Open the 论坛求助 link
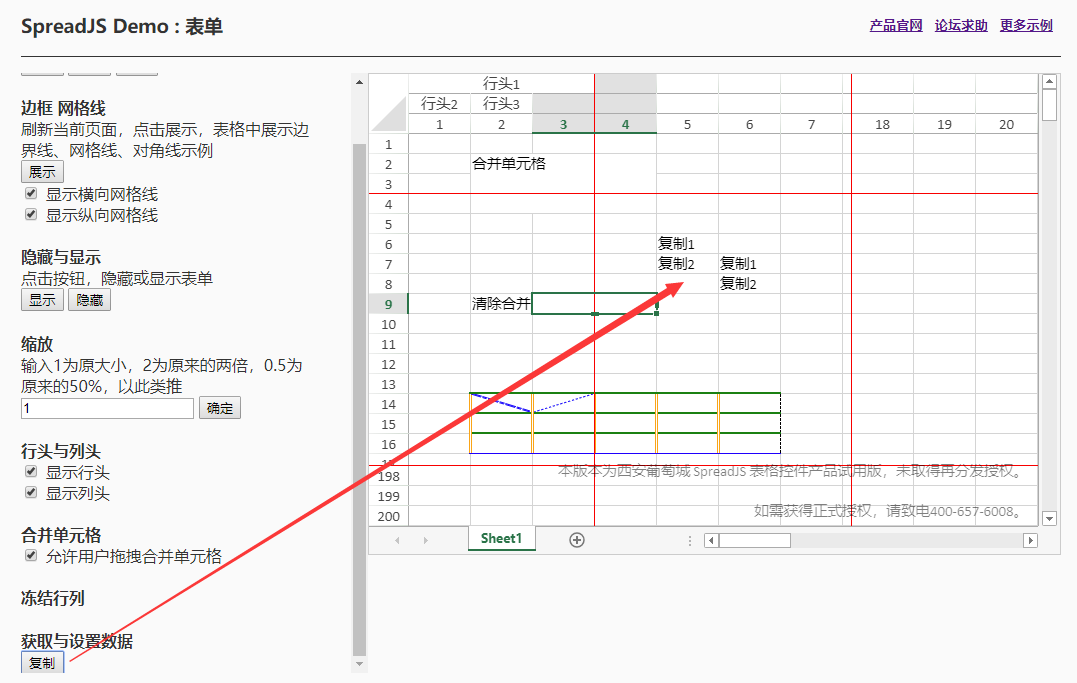 961,25
